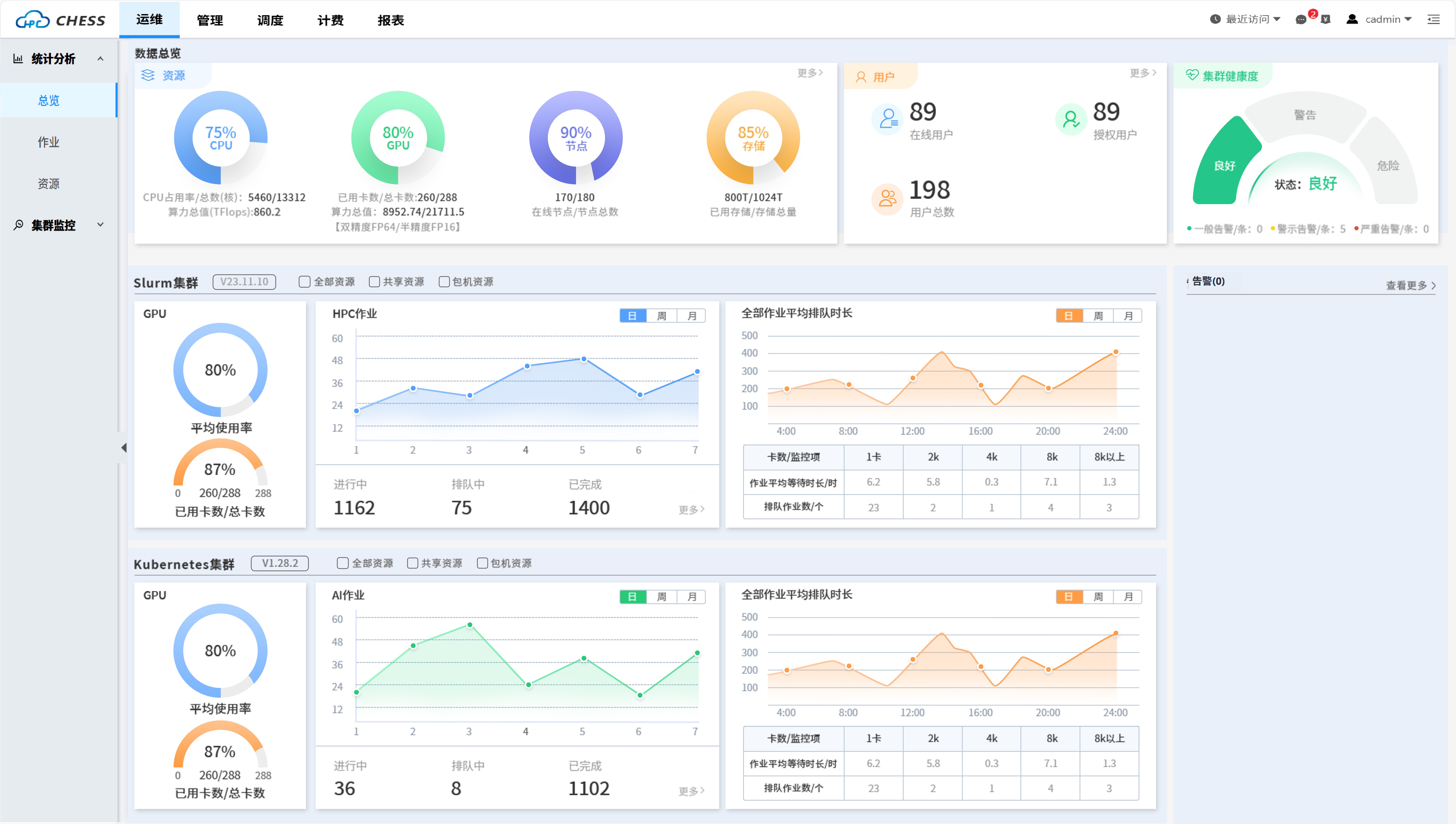Screen dimensions: 1456x824
Task: Switch to the 运维 top tab
Action: [x=149, y=20]
